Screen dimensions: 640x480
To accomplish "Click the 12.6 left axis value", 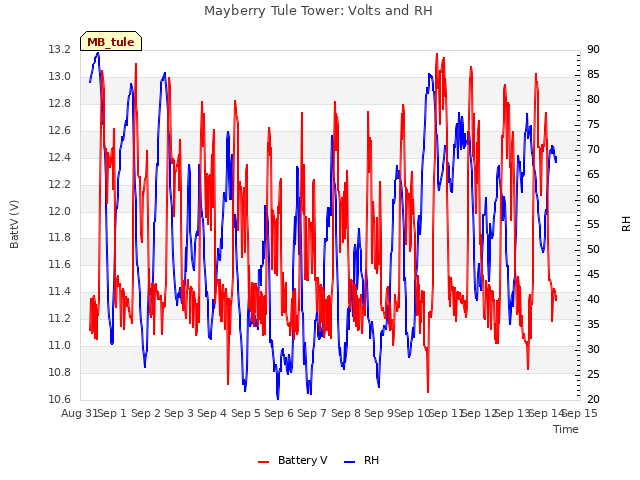I will (60, 131).
